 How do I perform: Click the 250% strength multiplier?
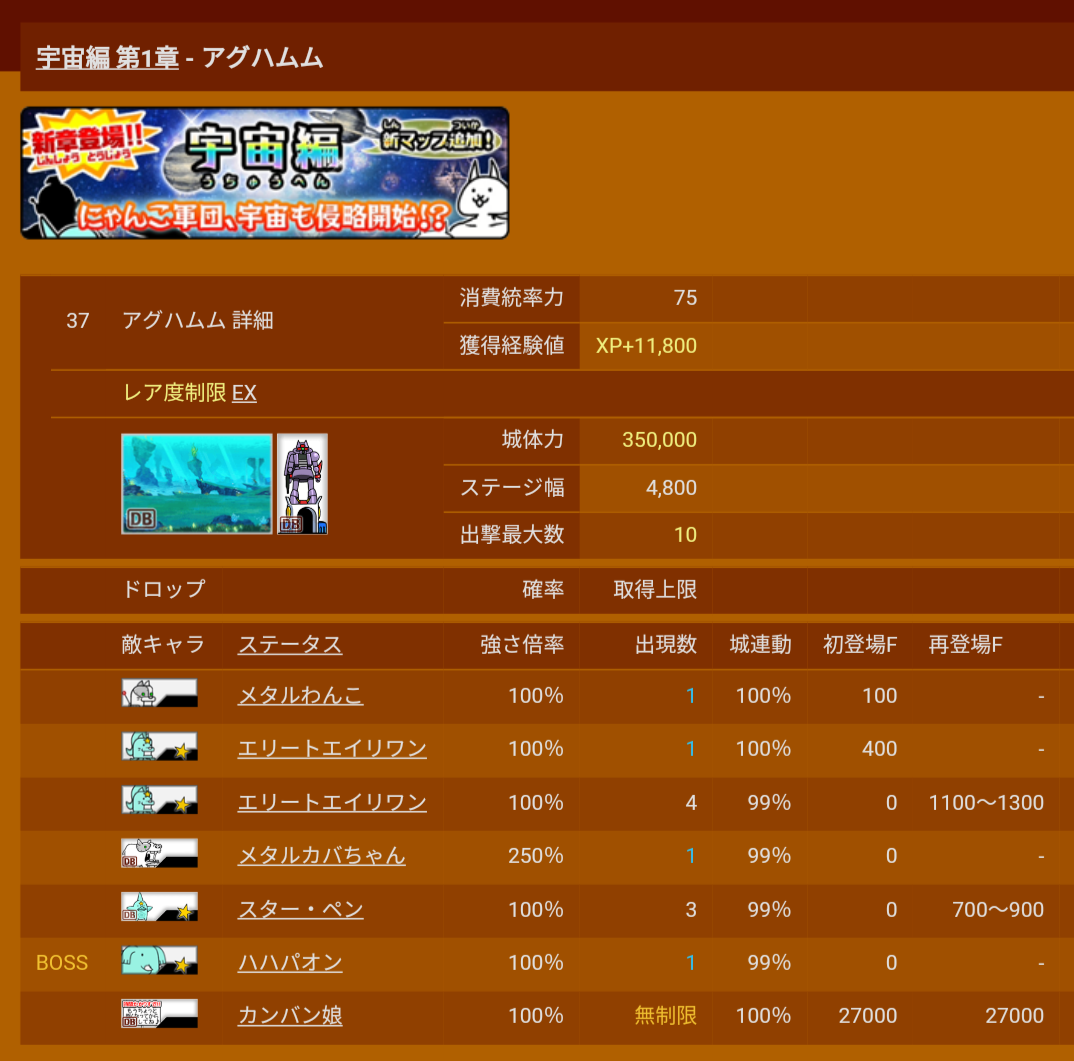536,856
